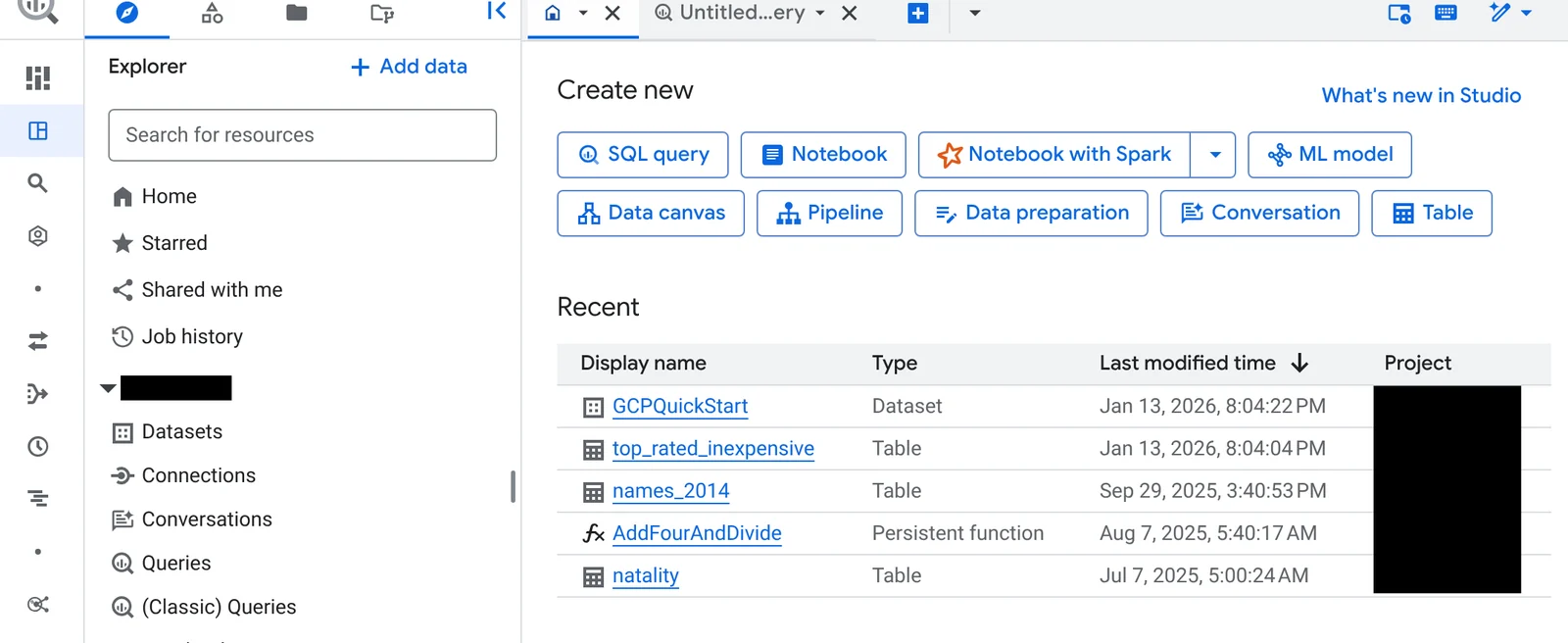Open (Classic) Queries item

(x=219, y=608)
